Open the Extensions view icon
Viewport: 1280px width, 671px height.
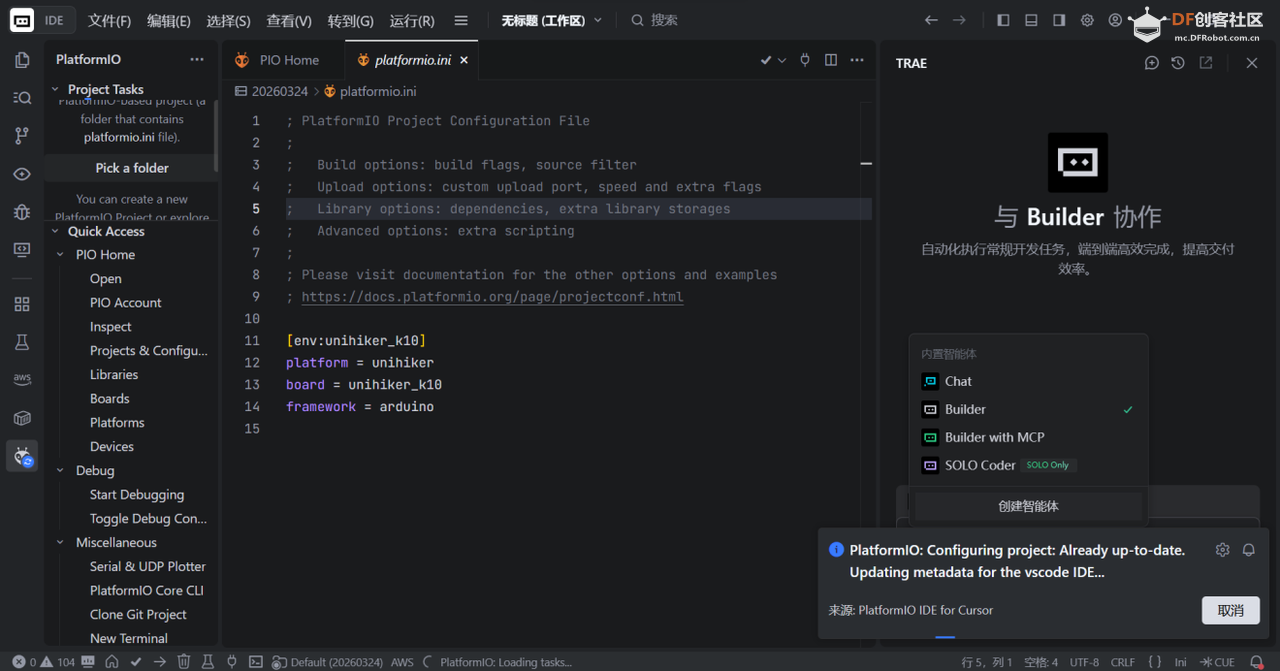coord(22,304)
